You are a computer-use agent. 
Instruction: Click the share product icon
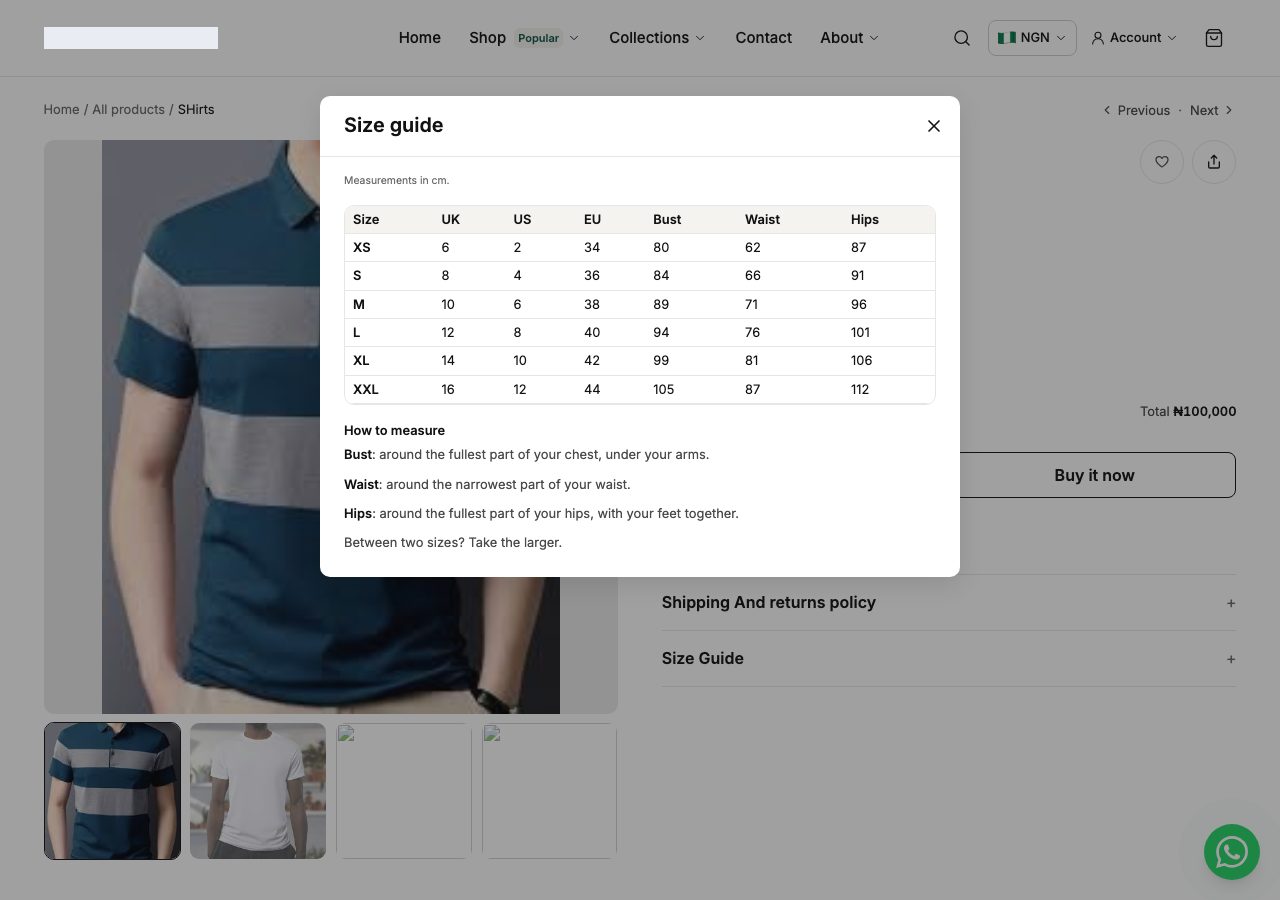[x=1214, y=162]
